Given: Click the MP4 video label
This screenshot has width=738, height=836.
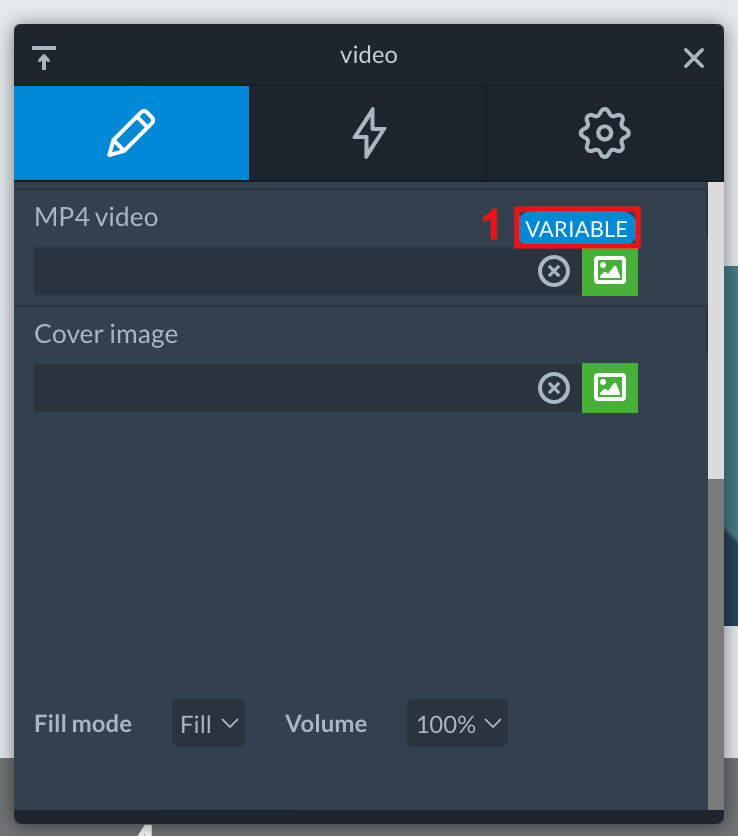Looking at the screenshot, I should click(x=96, y=217).
